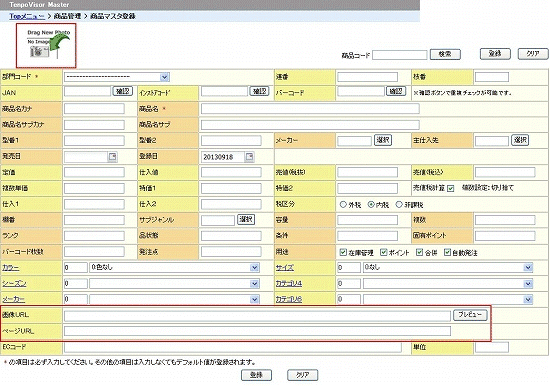Focus the 商品コード search input
This screenshot has height=386, width=550.
click(400, 55)
